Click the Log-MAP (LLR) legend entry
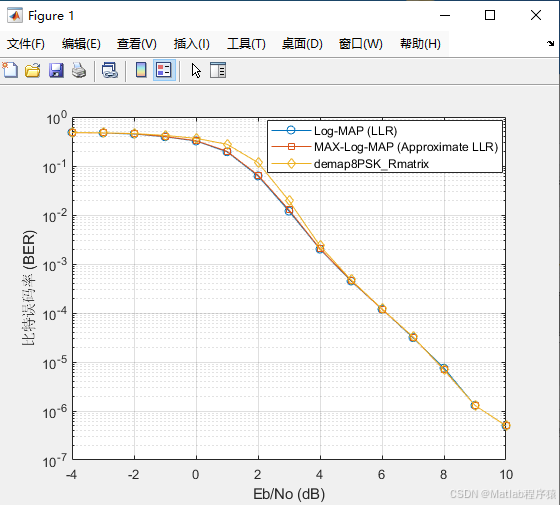Screen dimensions: 560x505 tap(355, 131)
